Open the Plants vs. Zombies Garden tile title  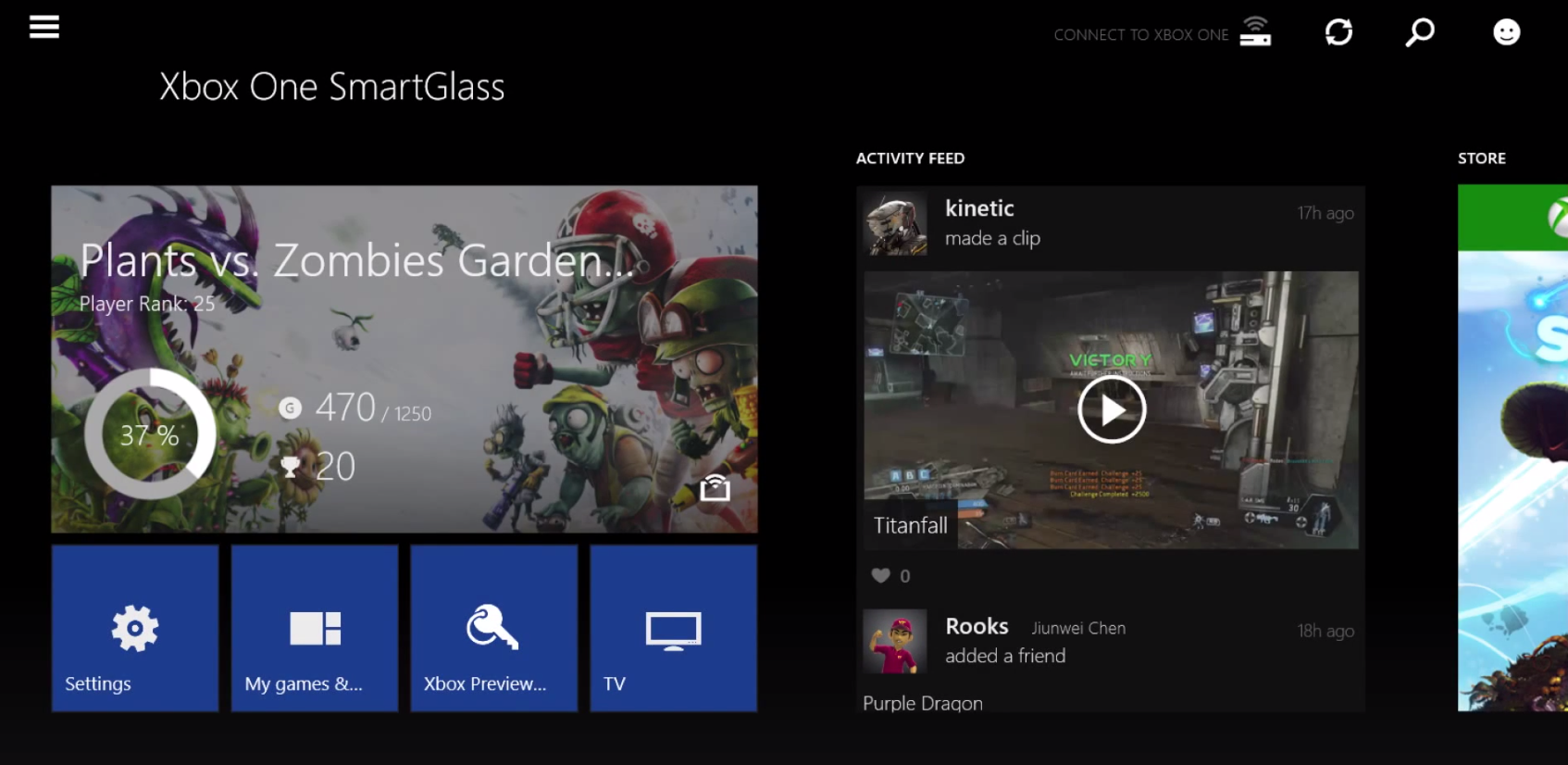tap(357, 260)
